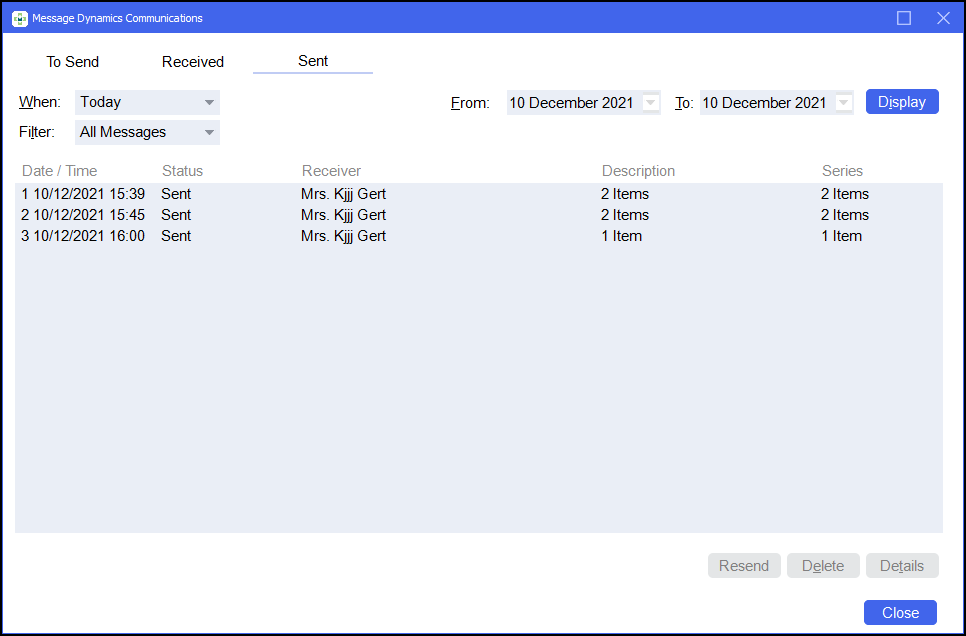966x636 pixels.
Task: Open the From date picker arrow
Action: (651, 102)
